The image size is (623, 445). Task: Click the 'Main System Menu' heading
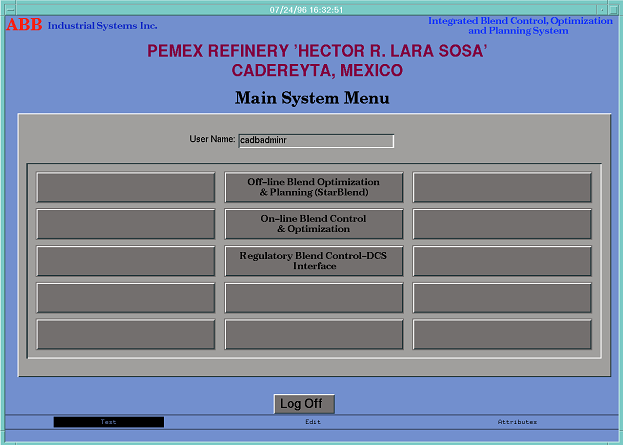tap(312, 98)
